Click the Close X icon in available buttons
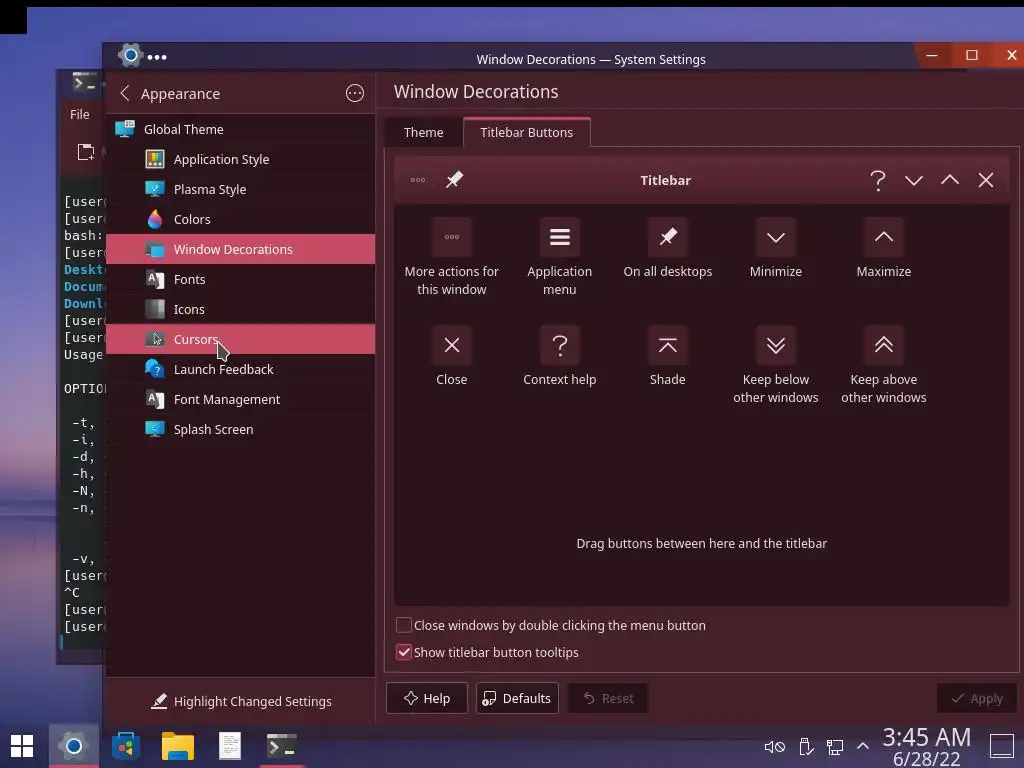Image resolution: width=1024 pixels, height=768 pixels. tap(451, 345)
